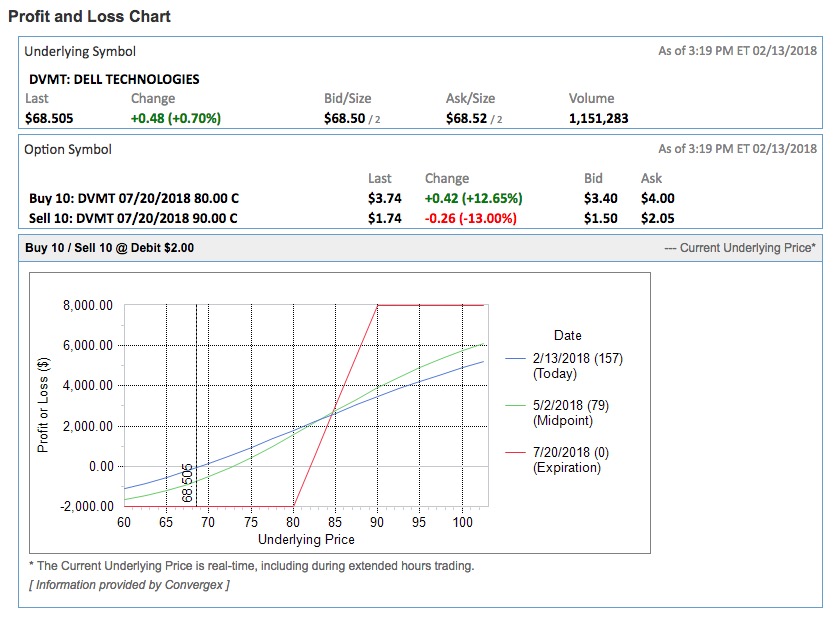
Task: Select the '7/20/2018 (0) (Expiration)' legend entry
Action: (558, 459)
